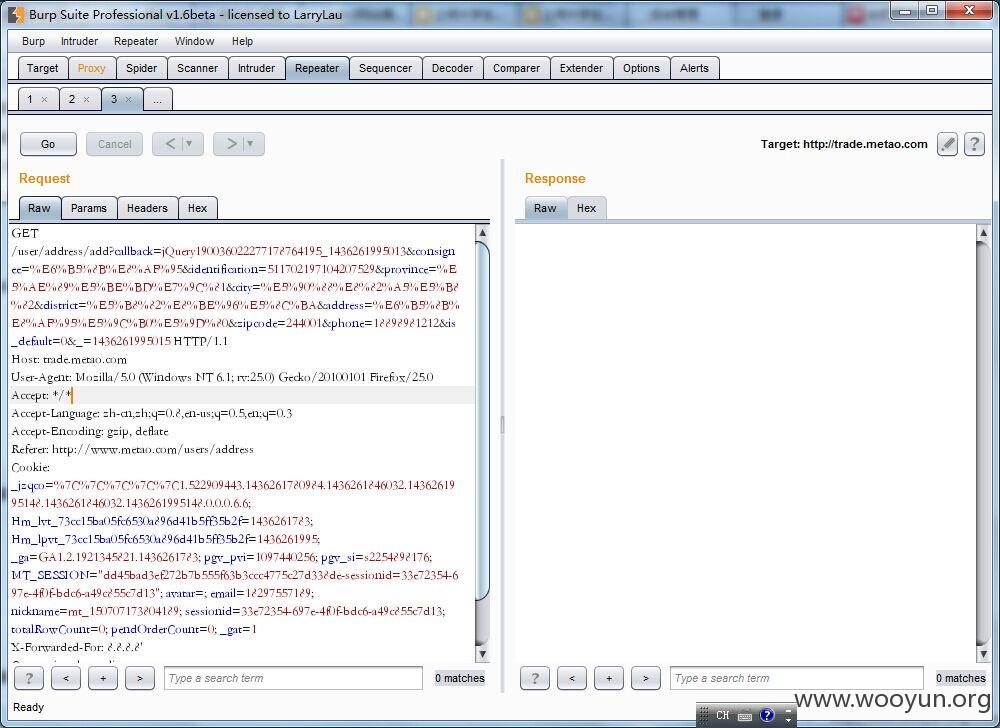
Task: Switch to the Options tab
Action: pos(641,68)
